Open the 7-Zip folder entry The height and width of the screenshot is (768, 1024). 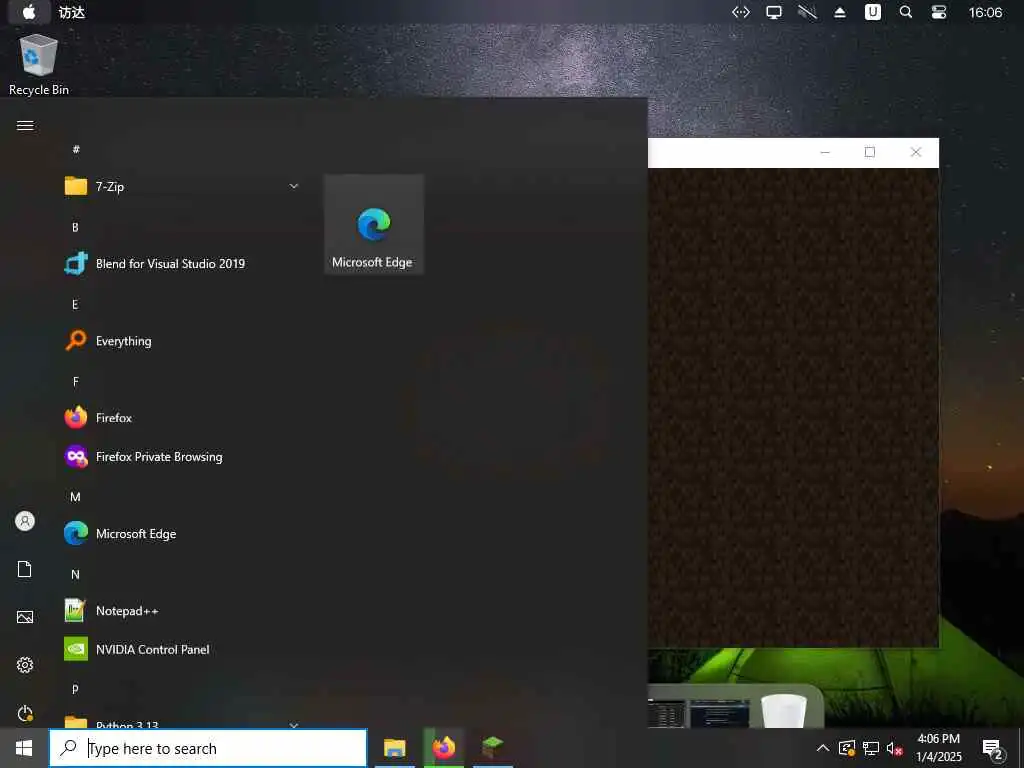coord(182,186)
